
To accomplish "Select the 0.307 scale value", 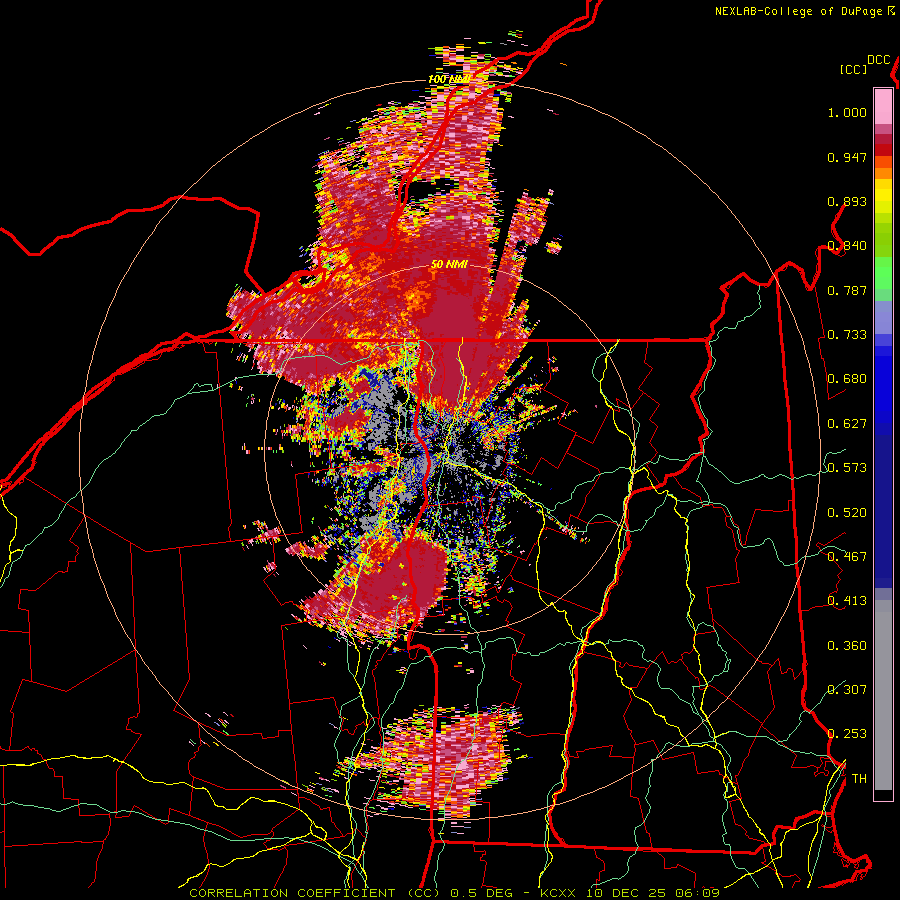I will [847, 690].
